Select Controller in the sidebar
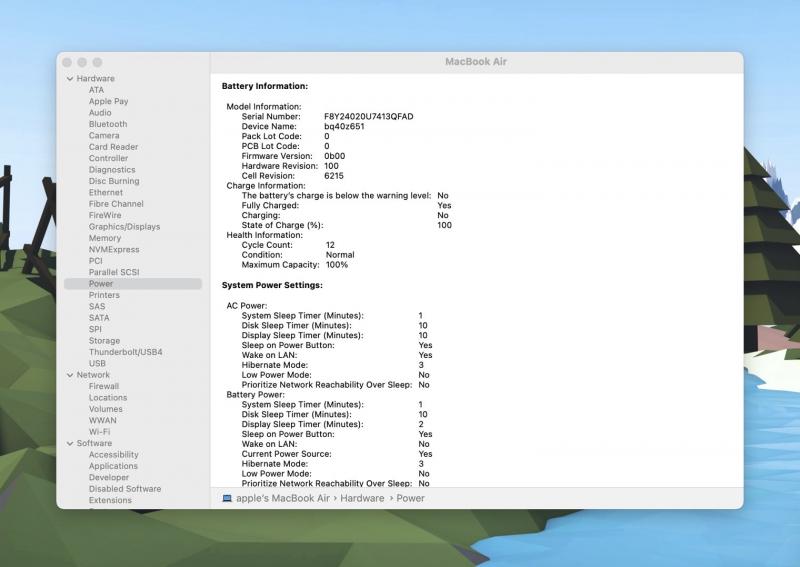 pos(108,158)
